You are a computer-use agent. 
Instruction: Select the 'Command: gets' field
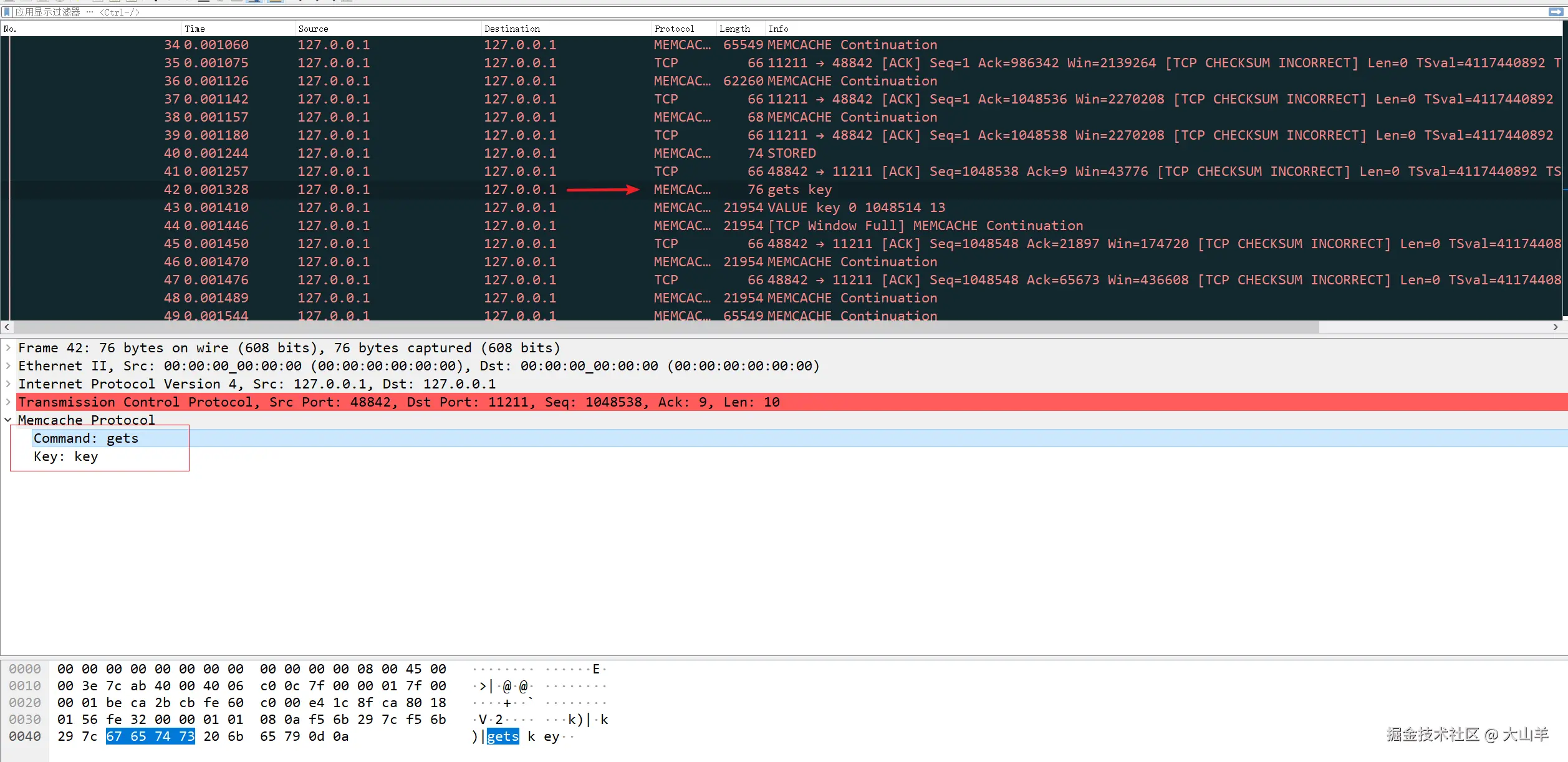[x=86, y=438]
